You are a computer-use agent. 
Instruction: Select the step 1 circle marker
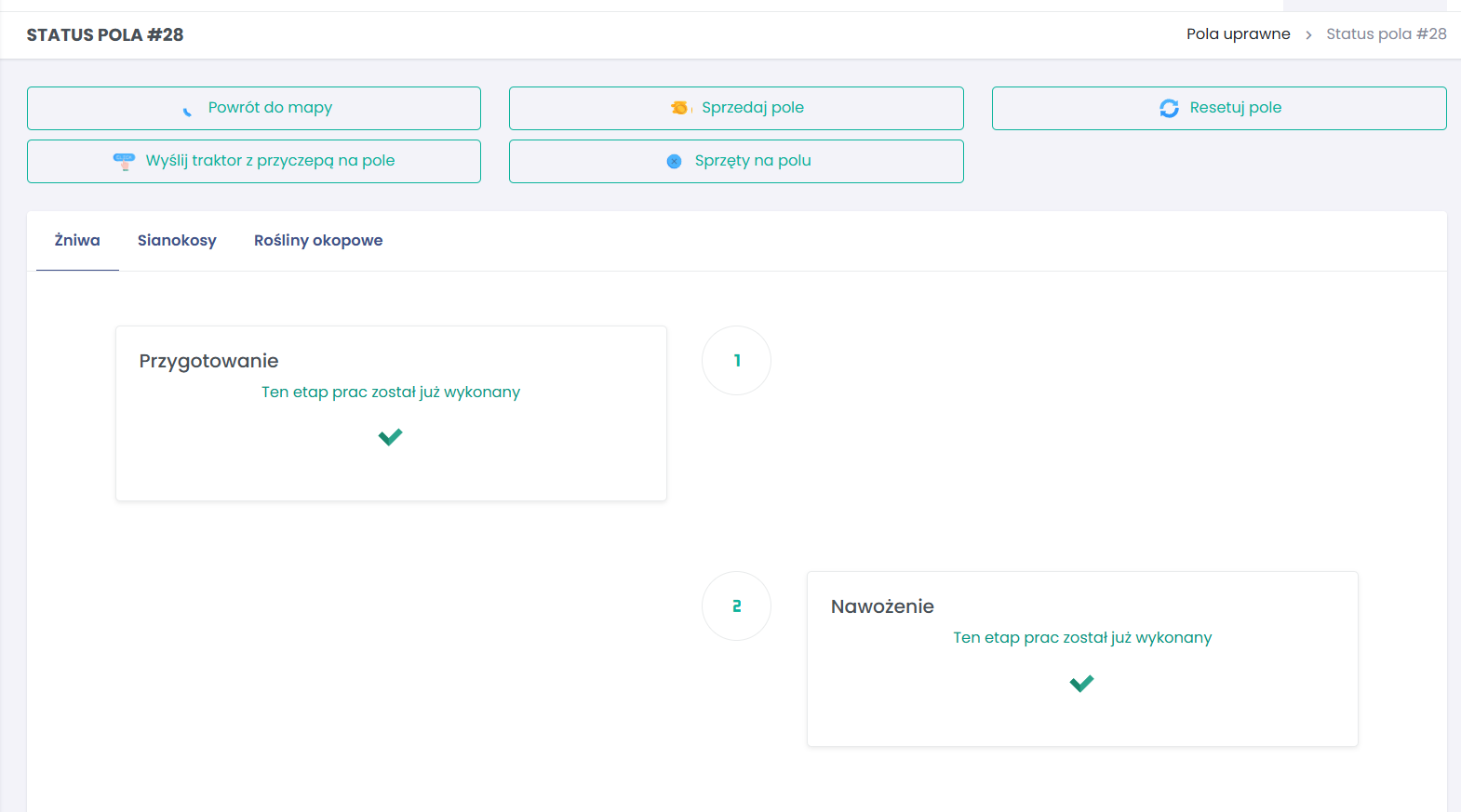point(736,360)
